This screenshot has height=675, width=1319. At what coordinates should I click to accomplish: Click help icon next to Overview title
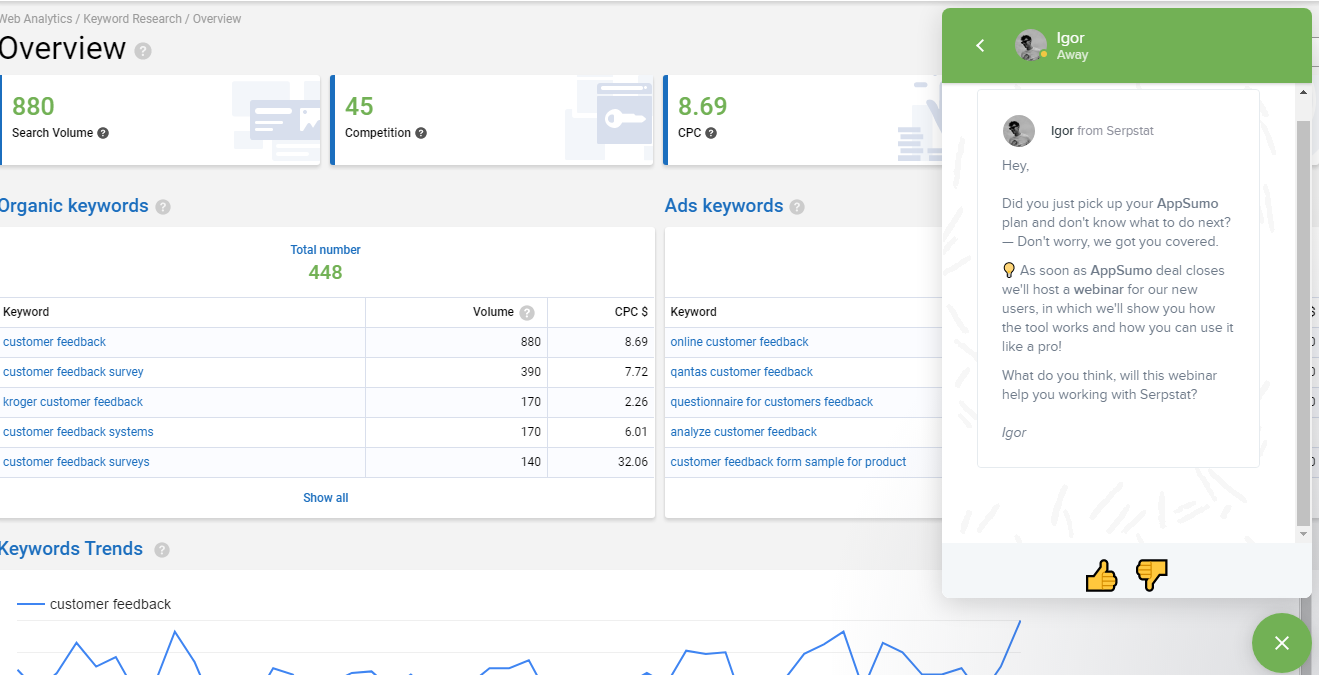click(143, 51)
